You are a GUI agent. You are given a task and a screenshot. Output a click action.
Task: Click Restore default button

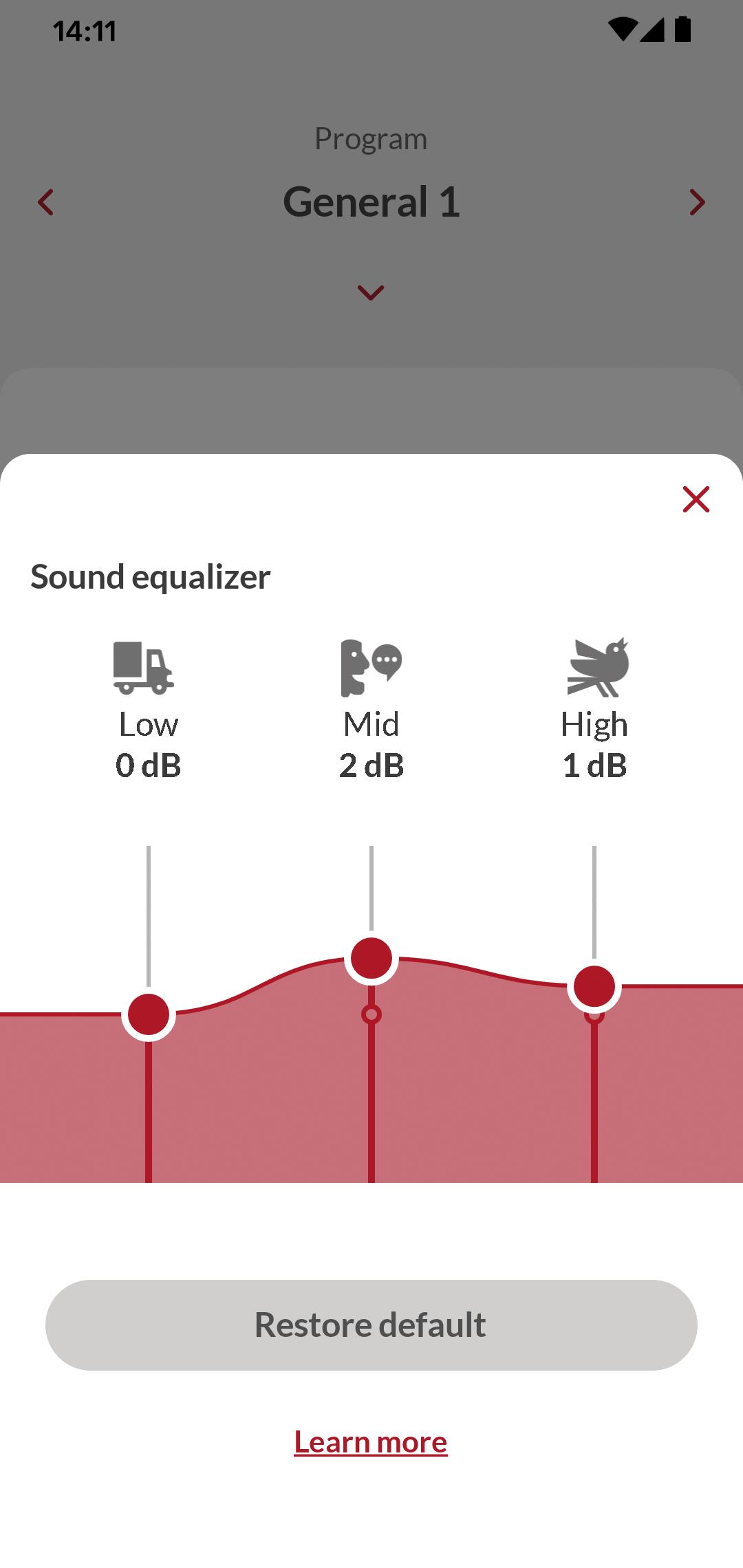(x=371, y=1325)
